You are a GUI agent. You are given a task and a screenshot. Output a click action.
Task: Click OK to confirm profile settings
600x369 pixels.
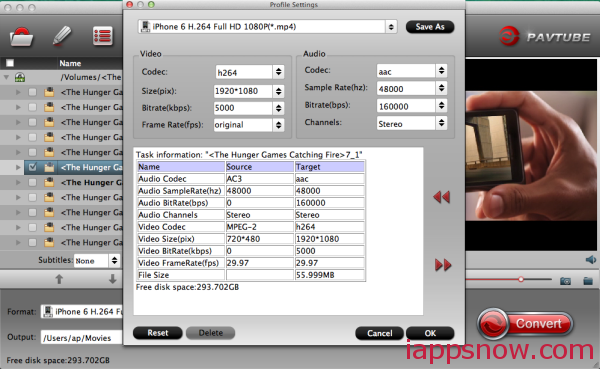tap(430, 333)
